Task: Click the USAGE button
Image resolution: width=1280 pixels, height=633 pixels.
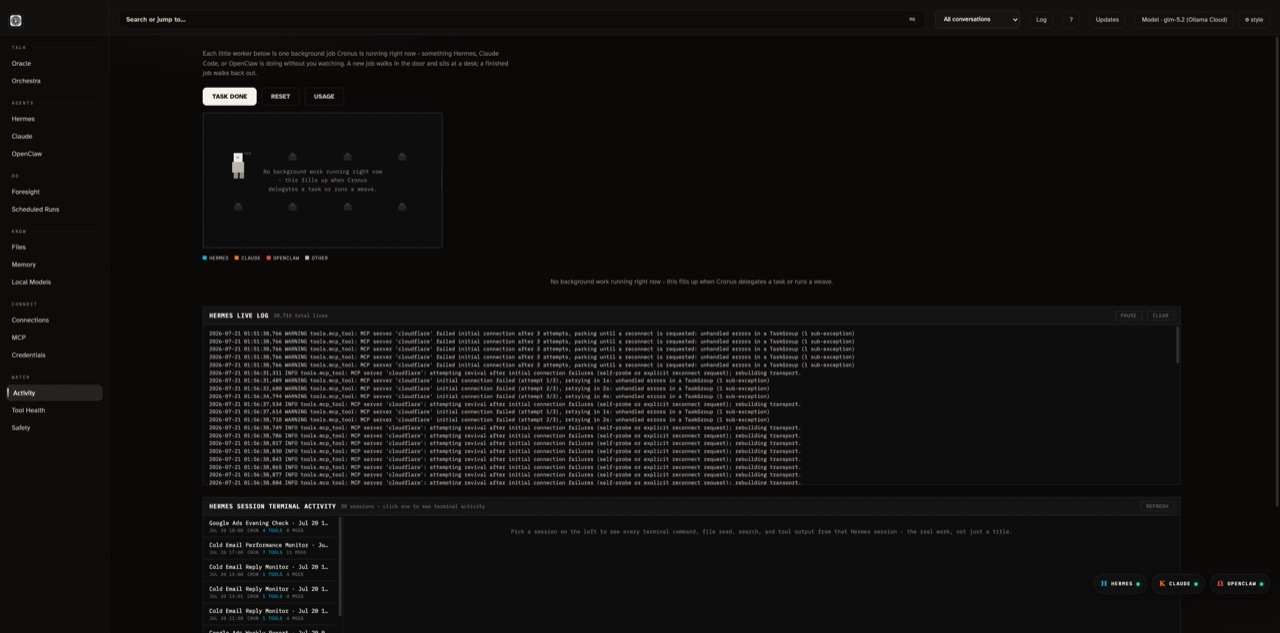Action: 324,96
